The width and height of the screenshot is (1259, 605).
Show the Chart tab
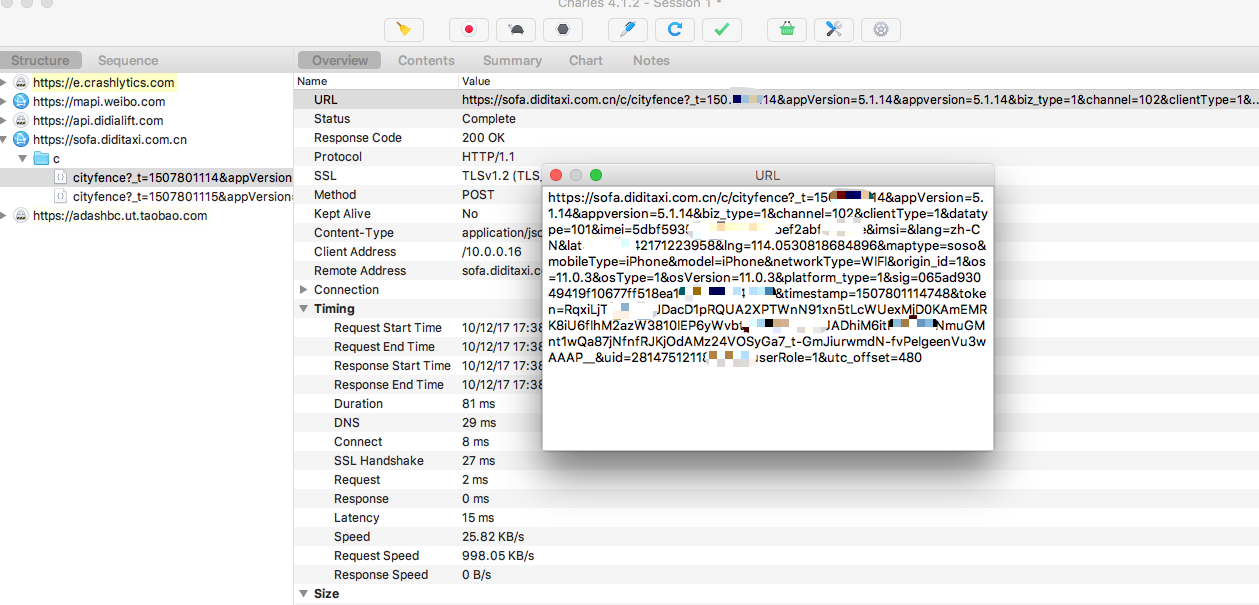586,60
